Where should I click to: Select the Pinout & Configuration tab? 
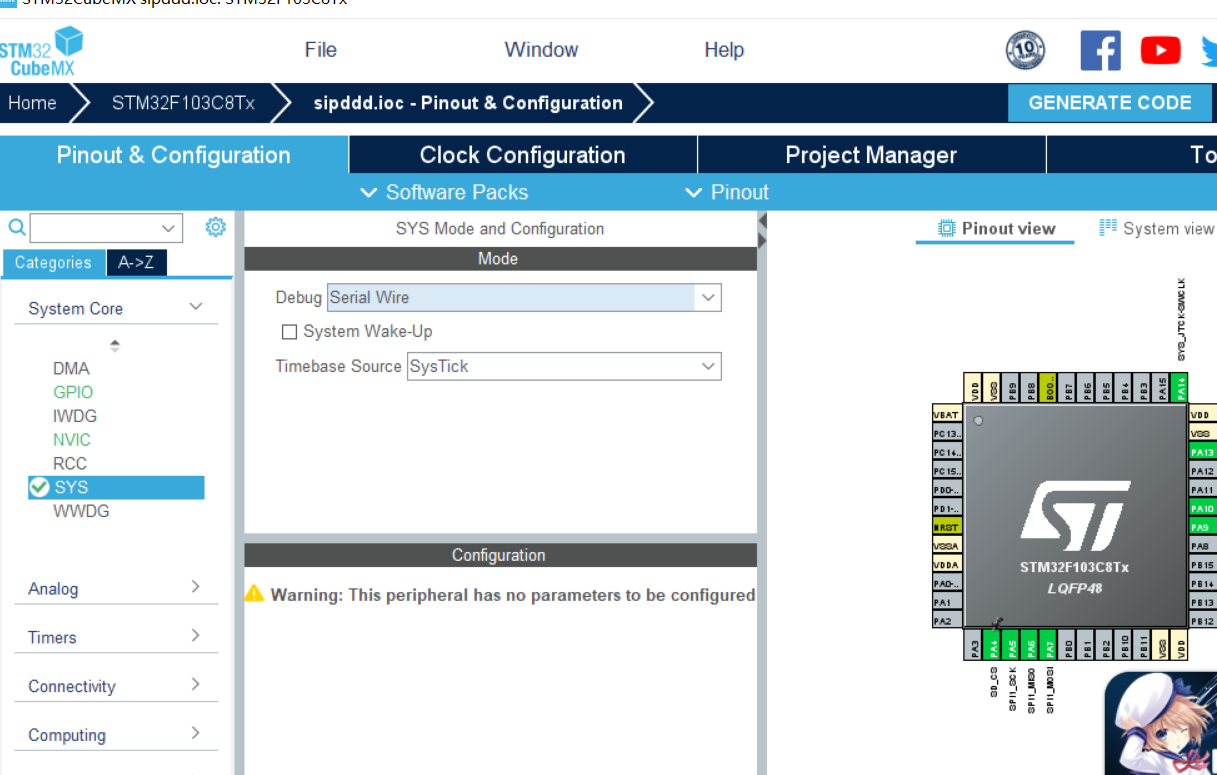click(x=174, y=155)
